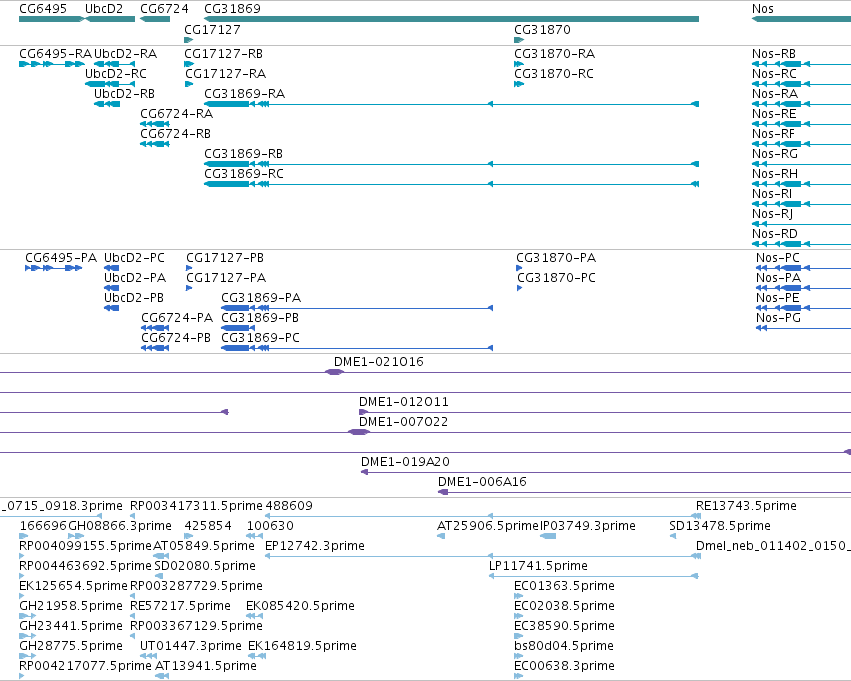The image size is (851, 681).
Task: Select transcript UbcD2-RC
Action: pos(116,74)
